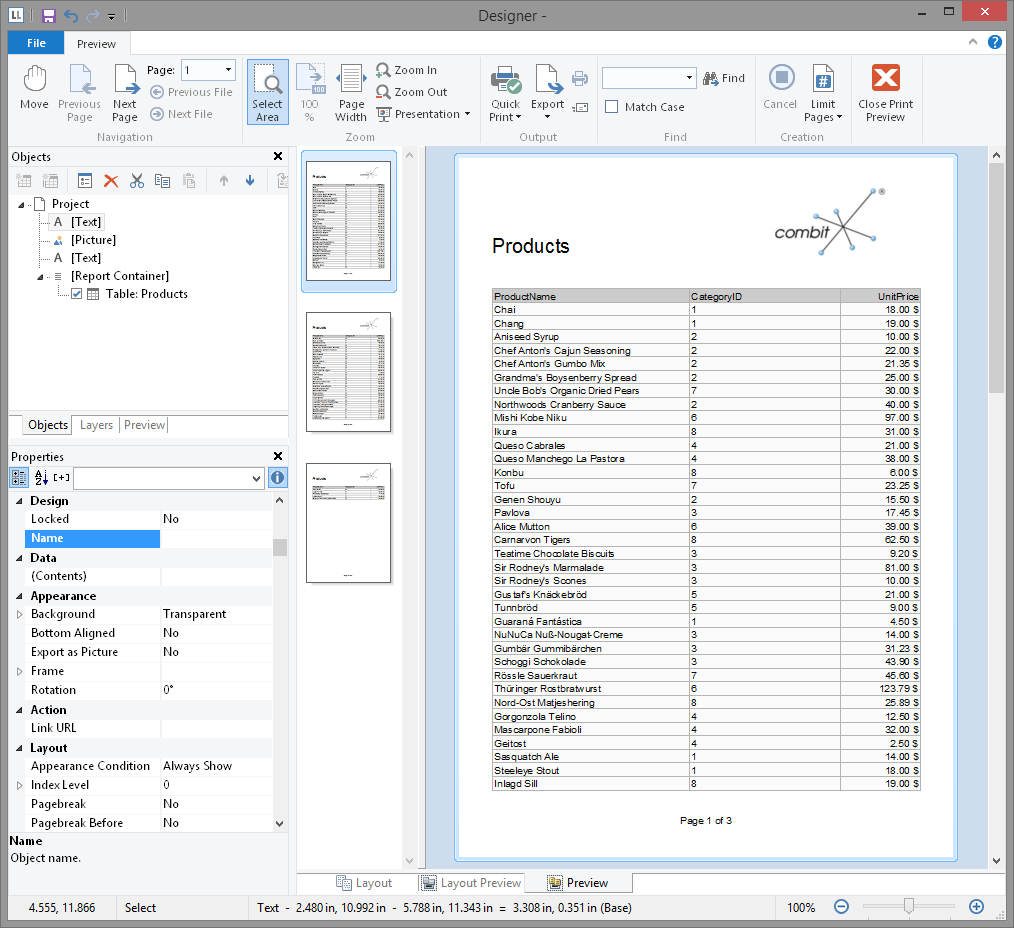The width and height of the screenshot is (1014, 928).
Task: Enable the Match Case checkbox
Action: (x=612, y=107)
